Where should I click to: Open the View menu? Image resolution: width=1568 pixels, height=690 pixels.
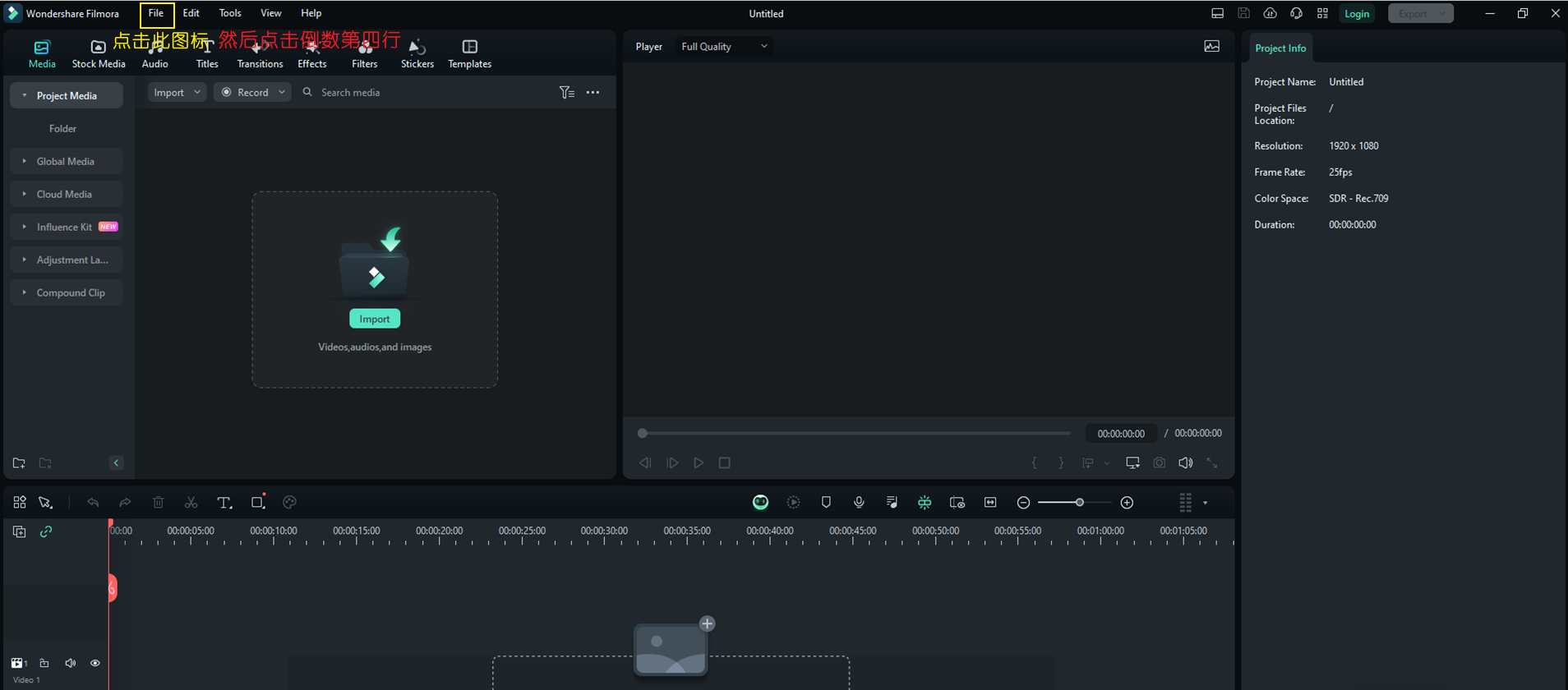[271, 13]
